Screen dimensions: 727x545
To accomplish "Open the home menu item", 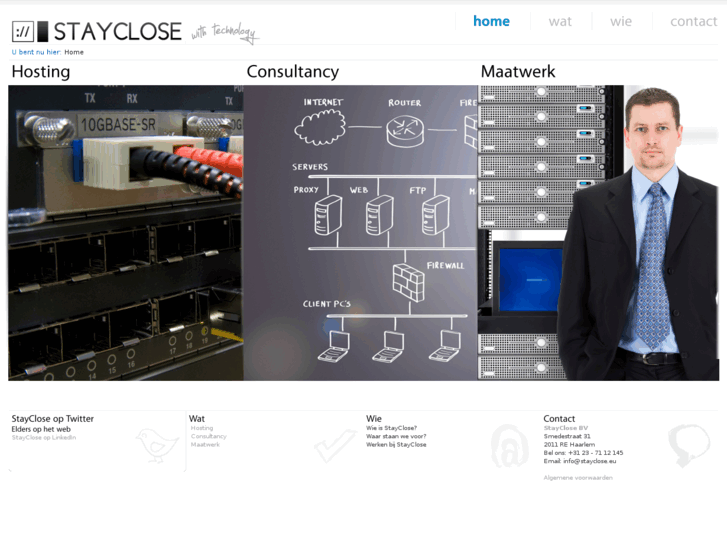I will click(x=491, y=21).
